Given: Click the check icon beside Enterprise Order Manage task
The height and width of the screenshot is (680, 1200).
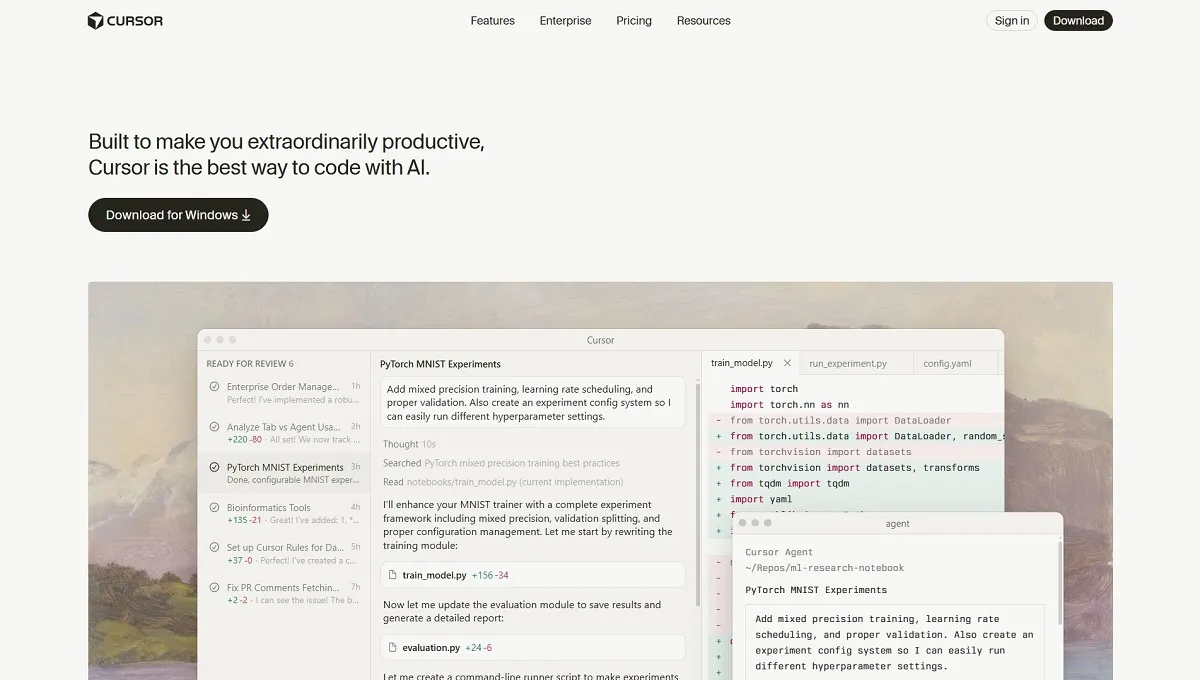Looking at the screenshot, I should (213, 385).
